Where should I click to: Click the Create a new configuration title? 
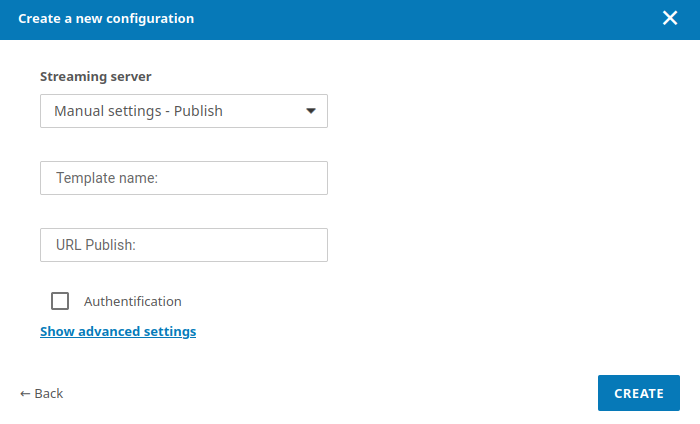(106, 18)
